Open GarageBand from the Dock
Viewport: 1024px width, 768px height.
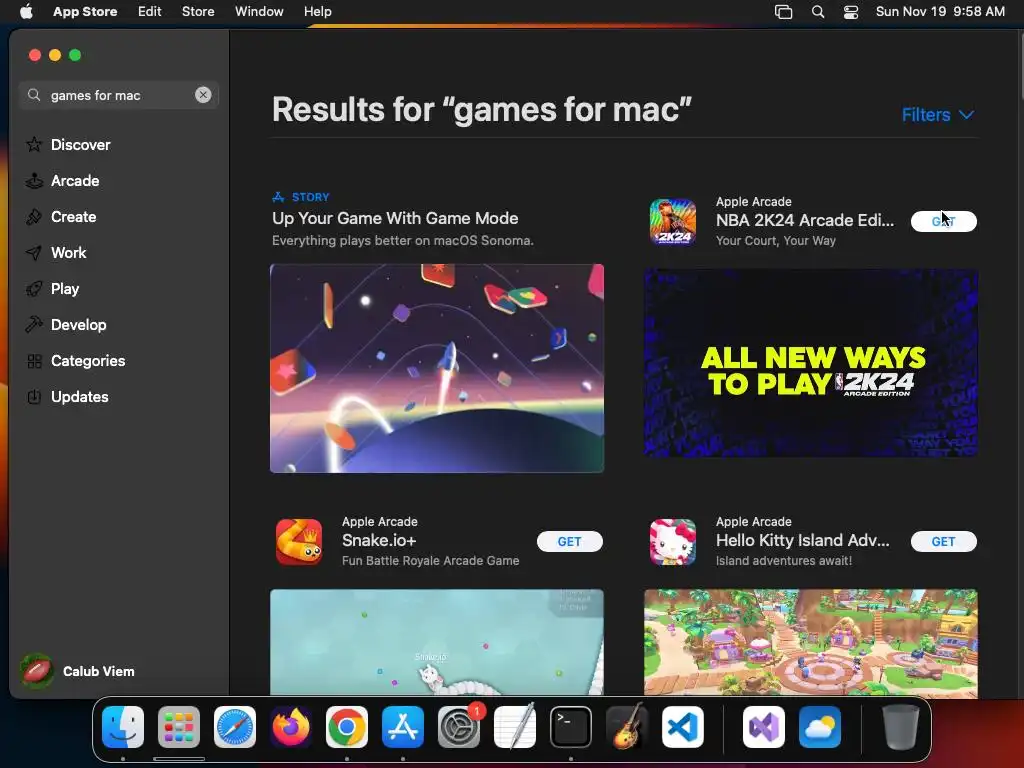point(627,727)
